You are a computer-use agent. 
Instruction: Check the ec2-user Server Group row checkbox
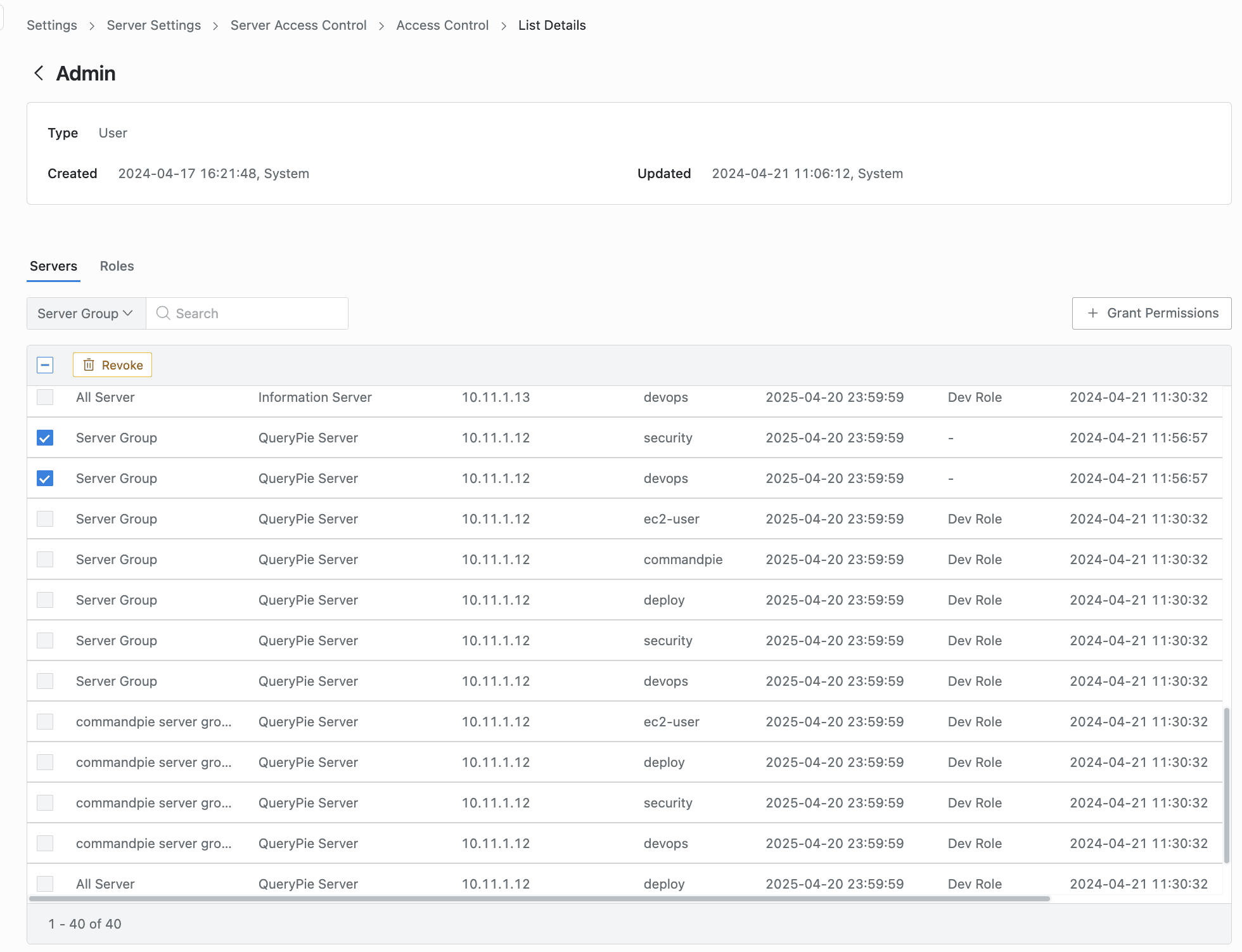pos(45,518)
